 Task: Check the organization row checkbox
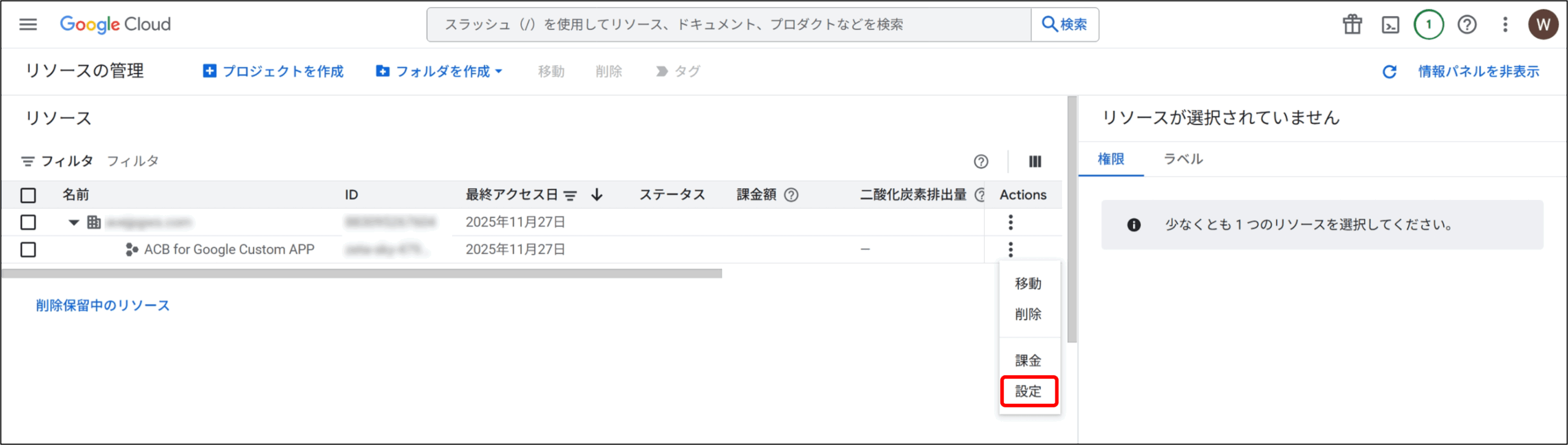[28, 222]
